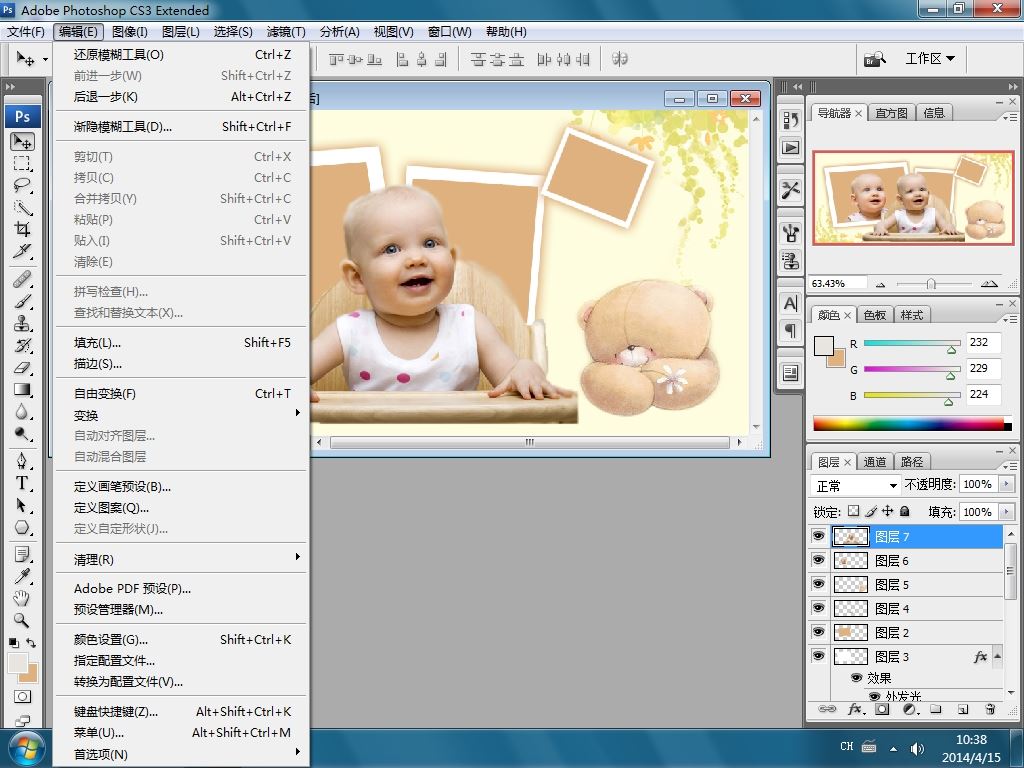Toggle lock transparent pixels
The height and width of the screenshot is (768, 1024).
coord(854,511)
